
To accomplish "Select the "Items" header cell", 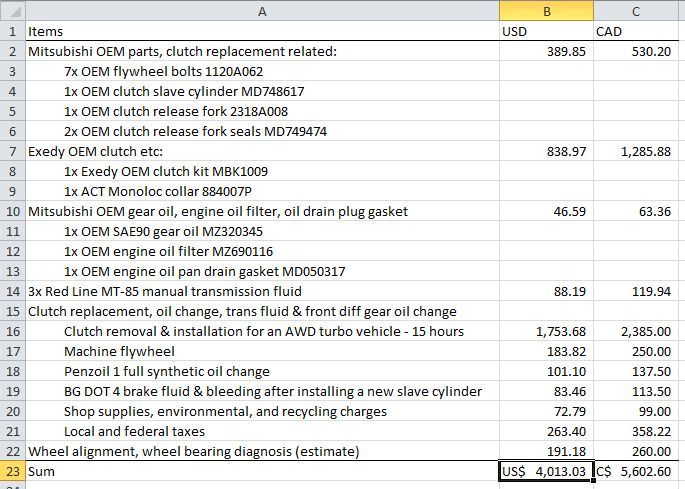I will point(261,31).
